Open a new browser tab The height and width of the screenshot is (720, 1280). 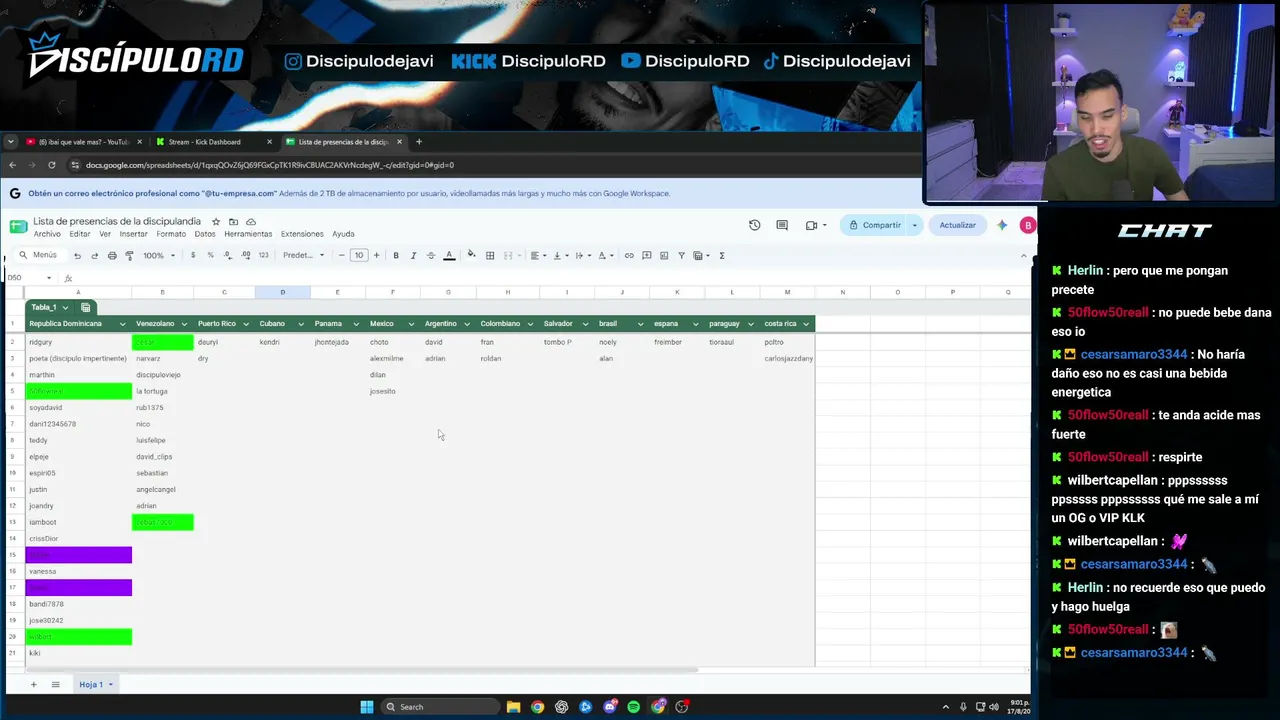pos(419,142)
